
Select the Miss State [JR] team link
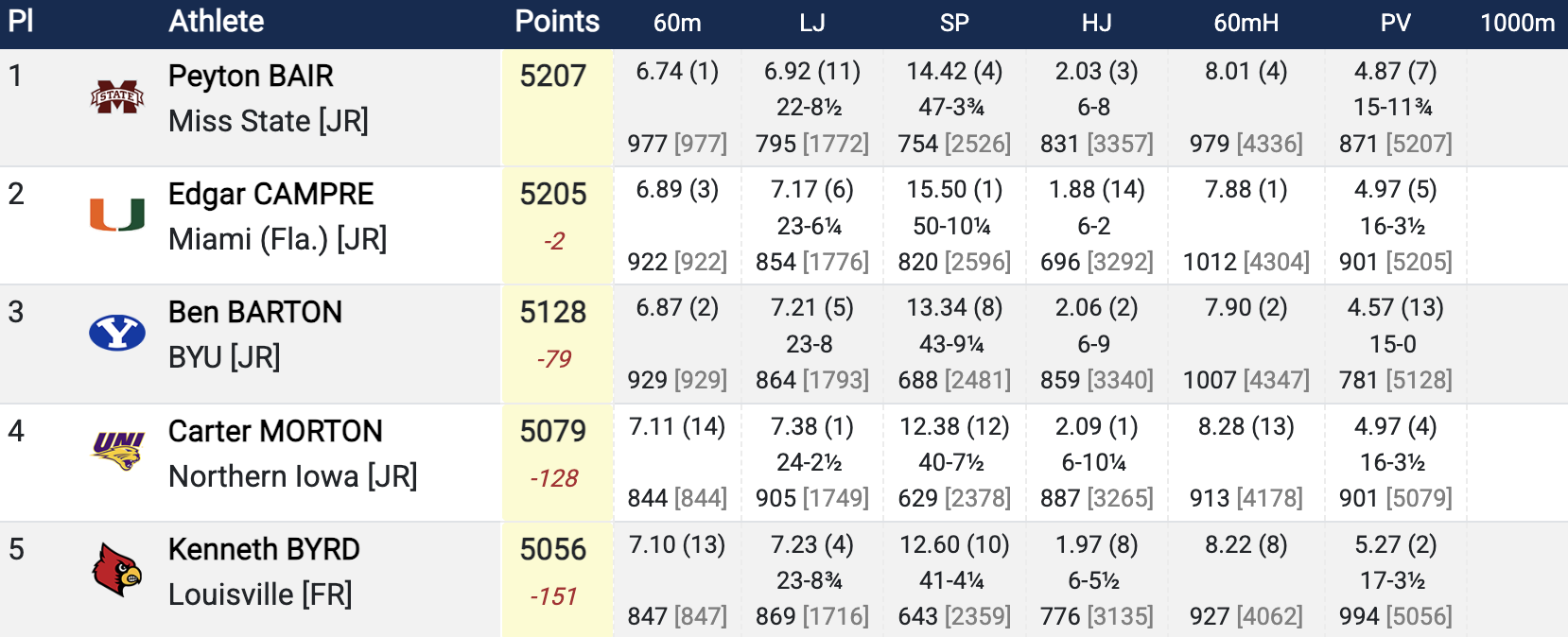(268, 121)
